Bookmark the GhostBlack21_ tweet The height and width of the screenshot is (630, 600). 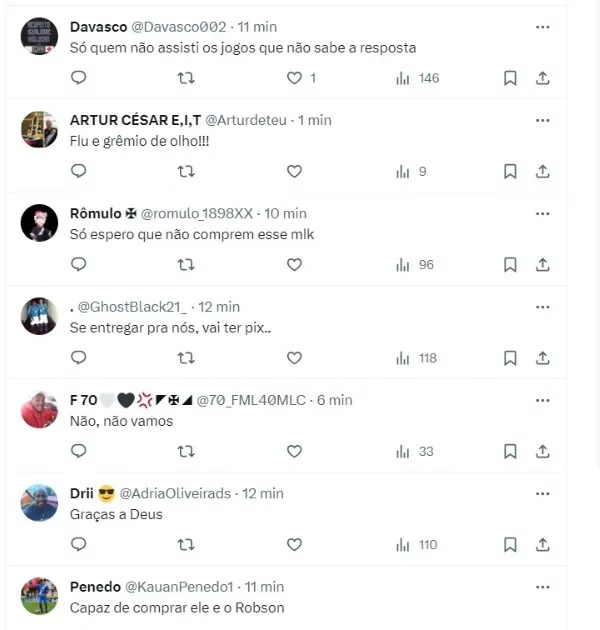point(510,358)
